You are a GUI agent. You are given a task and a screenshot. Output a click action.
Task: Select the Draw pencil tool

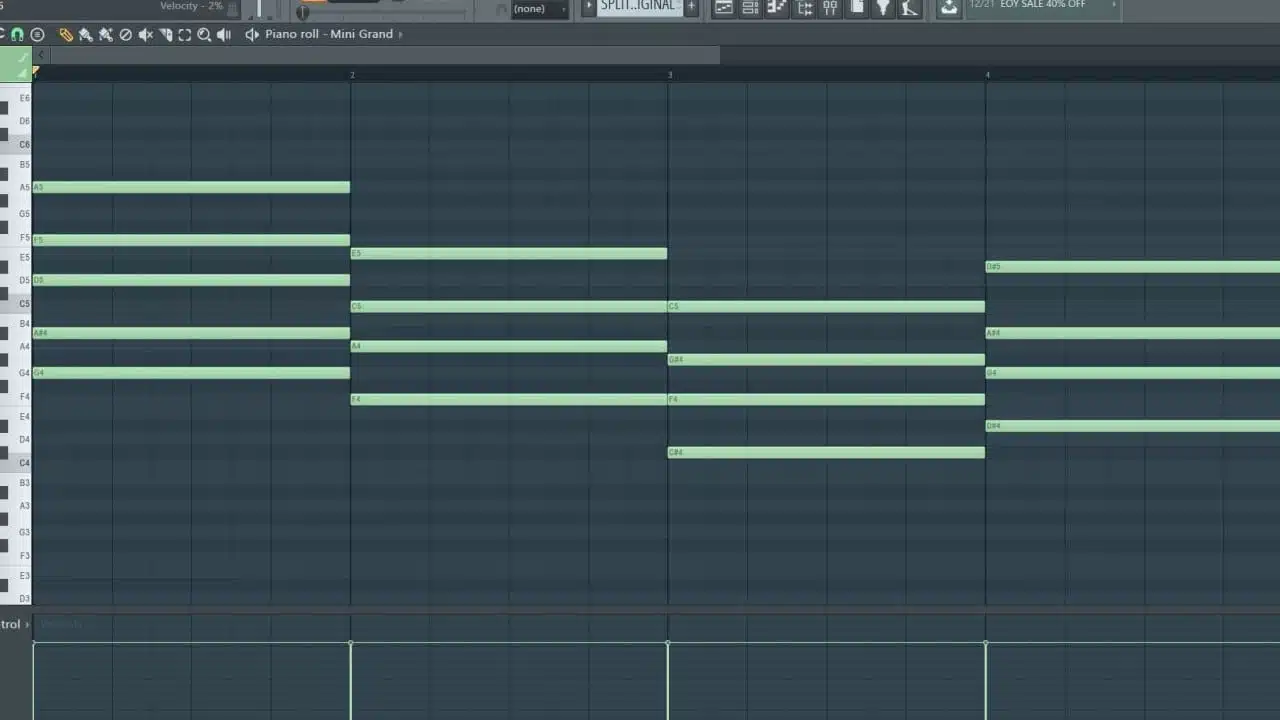point(66,34)
